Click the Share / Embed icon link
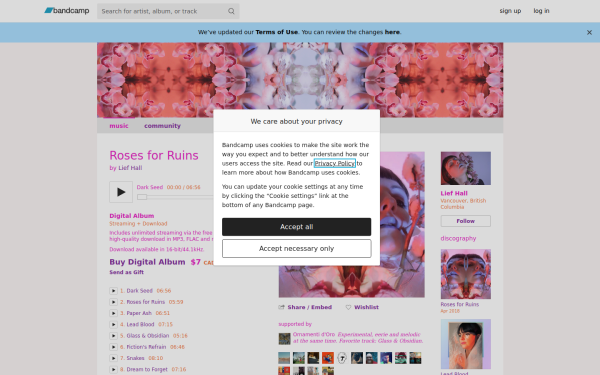The image size is (600, 375). pos(305,307)
